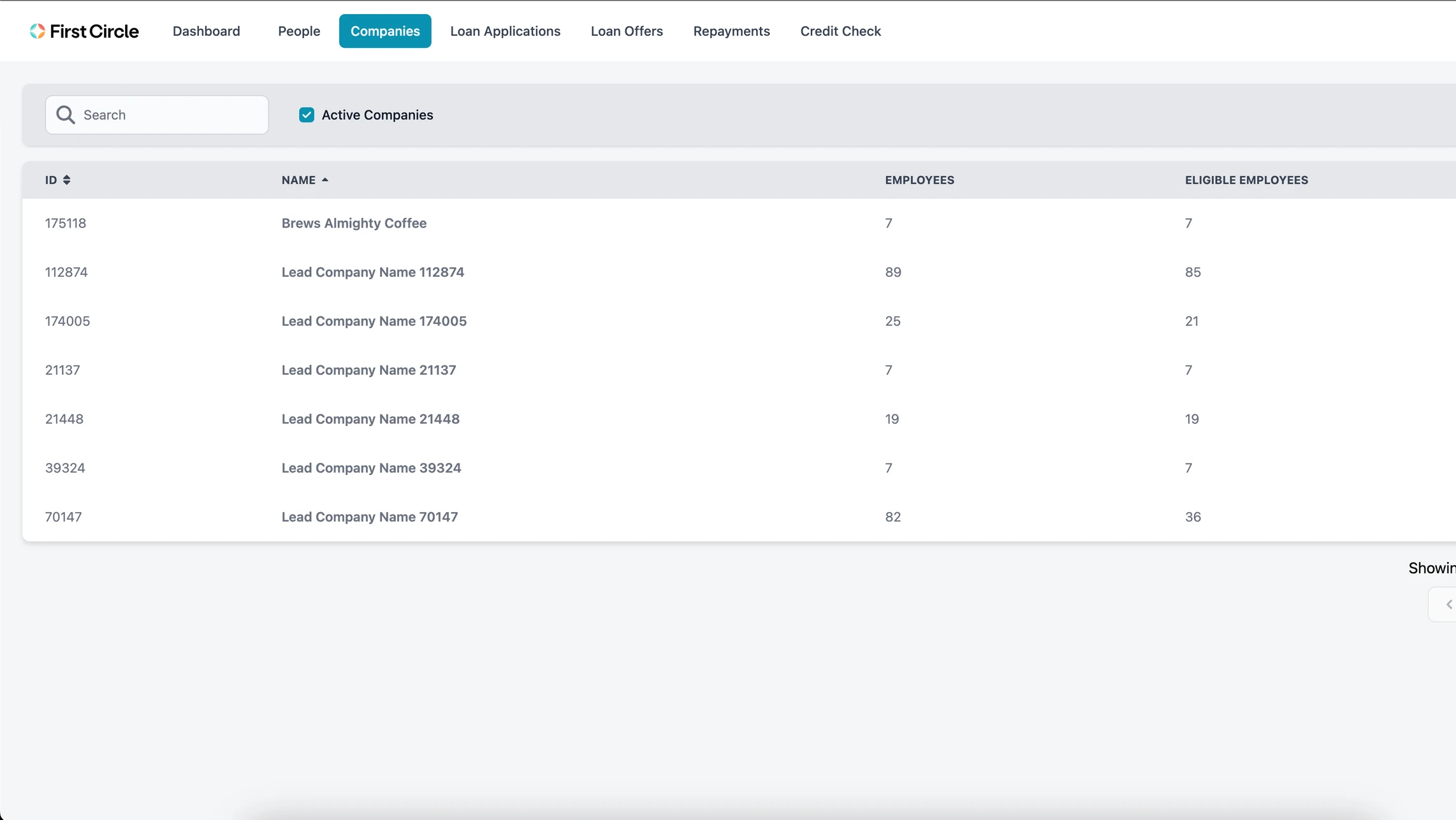
Task: Focus the Search input field
Action: tap(157, 115)
